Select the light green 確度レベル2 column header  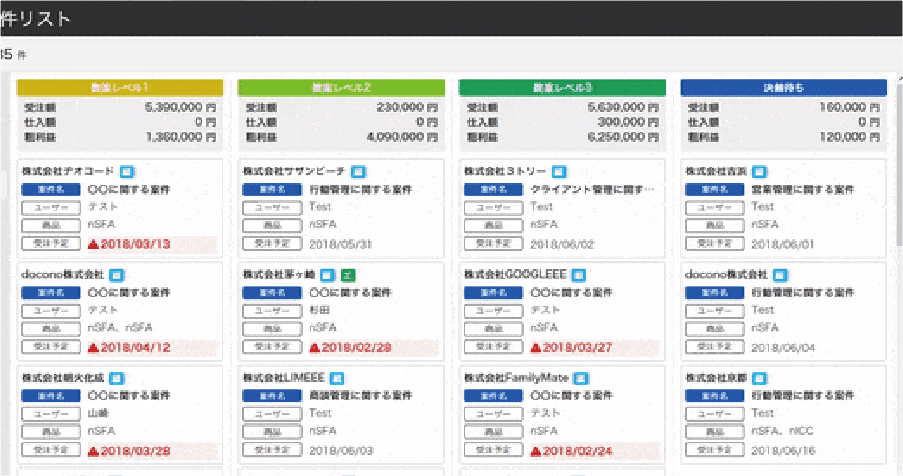pos(341,88)
